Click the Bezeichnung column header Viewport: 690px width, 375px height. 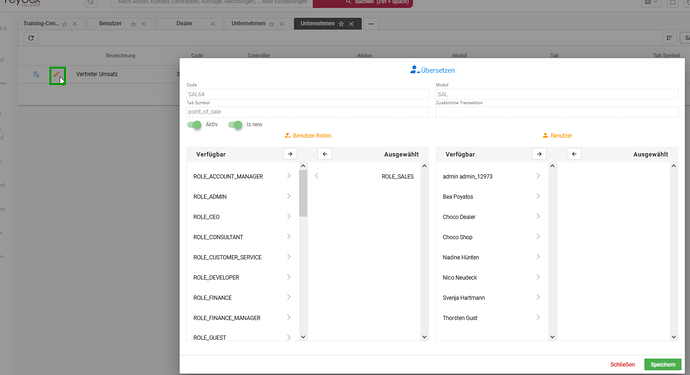click(x=121, y=55)
